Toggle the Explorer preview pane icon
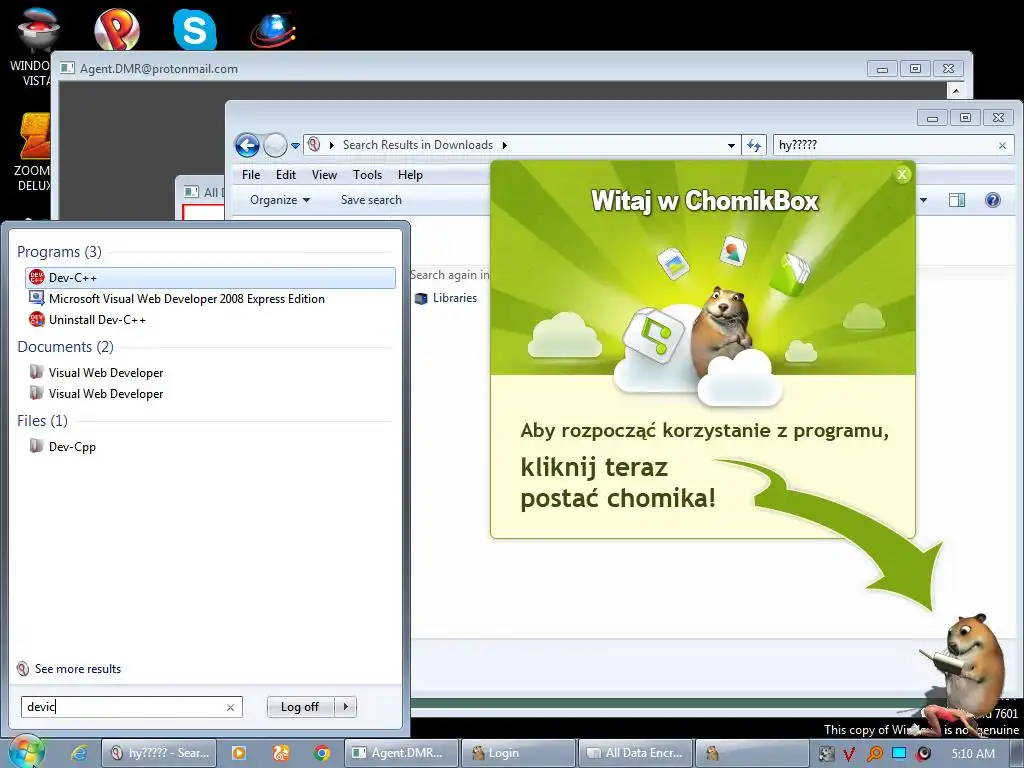Screen dimensions: 1024x768 tap(957, 200)
